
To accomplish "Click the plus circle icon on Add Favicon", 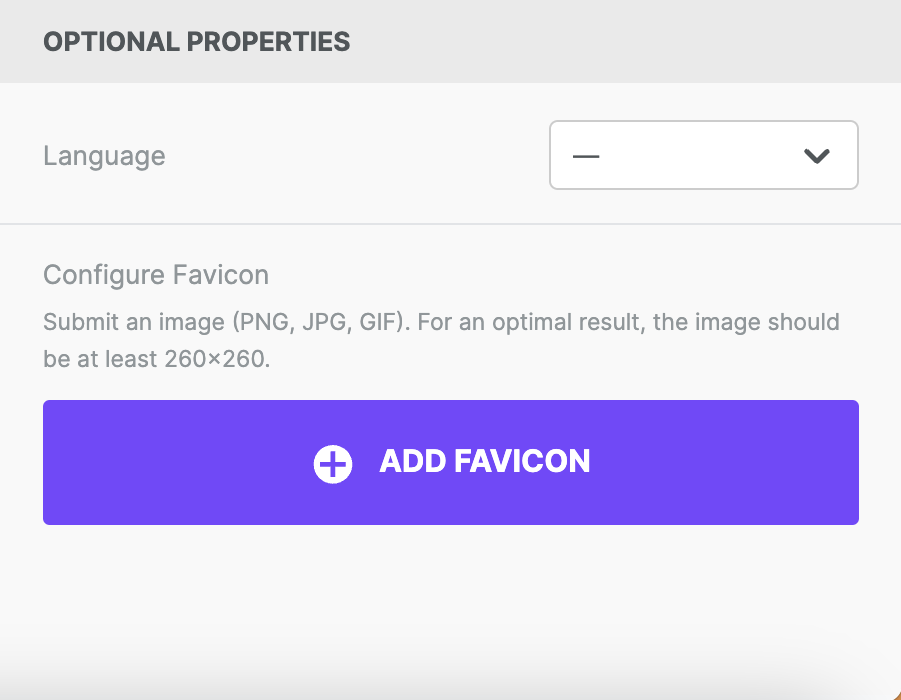I will [x=333, y=463].
